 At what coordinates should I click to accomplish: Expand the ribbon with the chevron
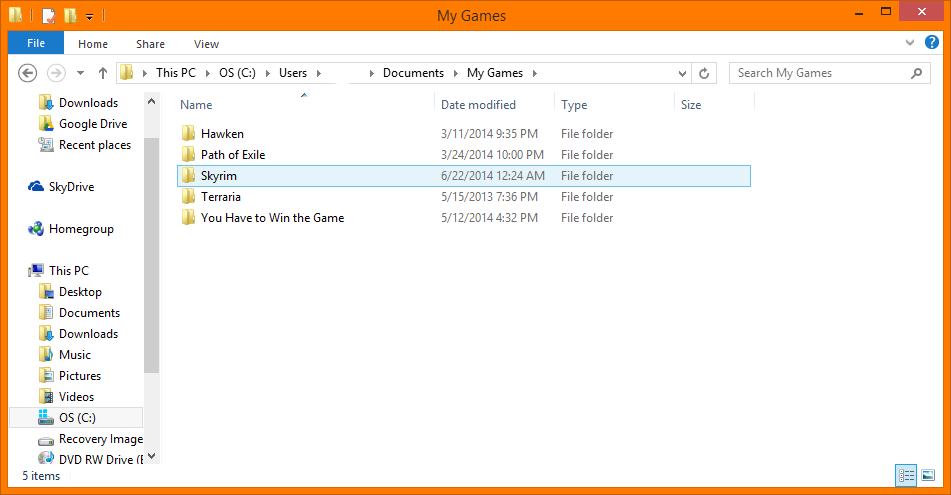pos(908,44)
